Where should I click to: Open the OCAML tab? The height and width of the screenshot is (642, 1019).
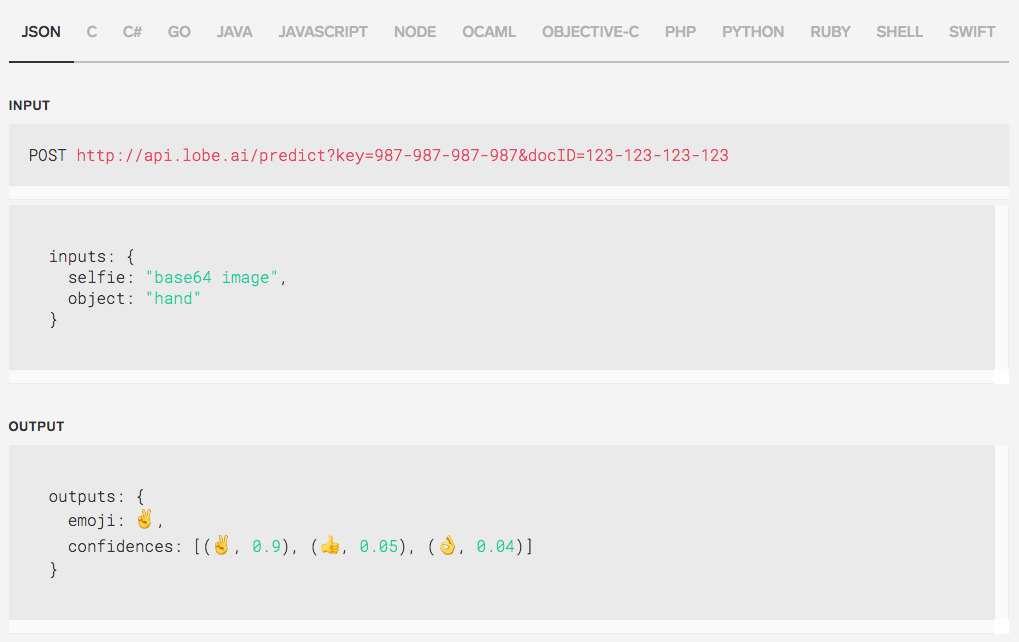[x=489, y=32]
